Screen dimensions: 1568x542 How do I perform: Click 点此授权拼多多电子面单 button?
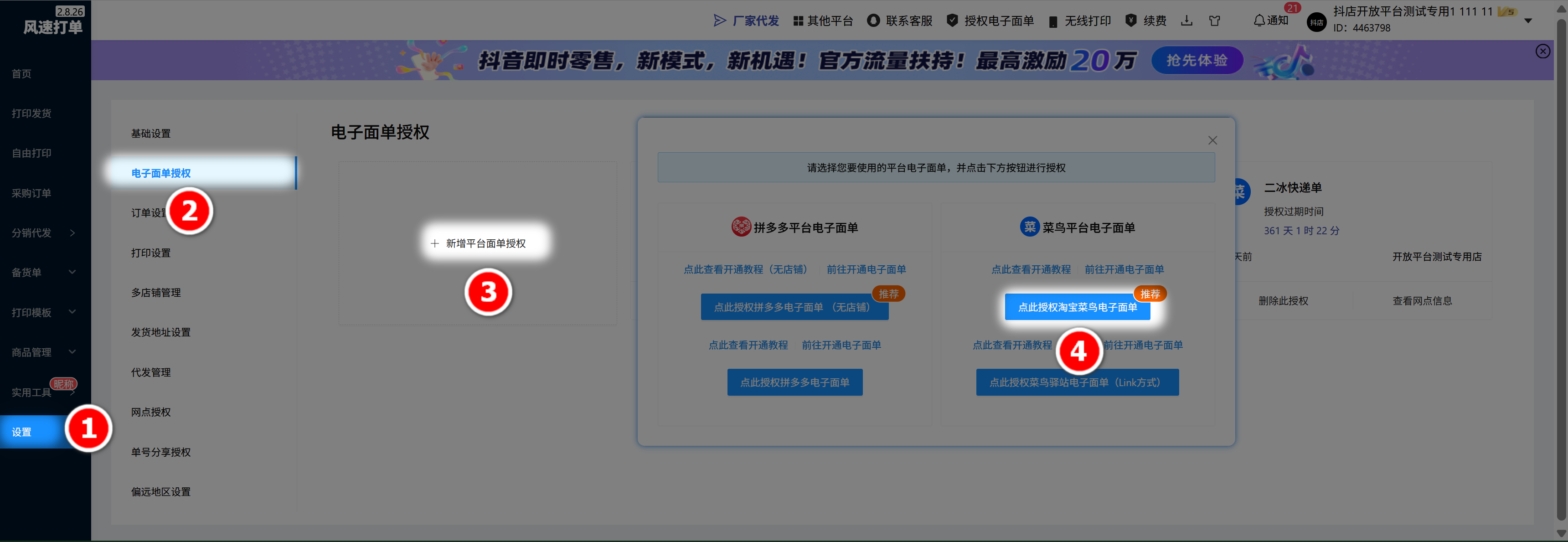coord(794,382)
